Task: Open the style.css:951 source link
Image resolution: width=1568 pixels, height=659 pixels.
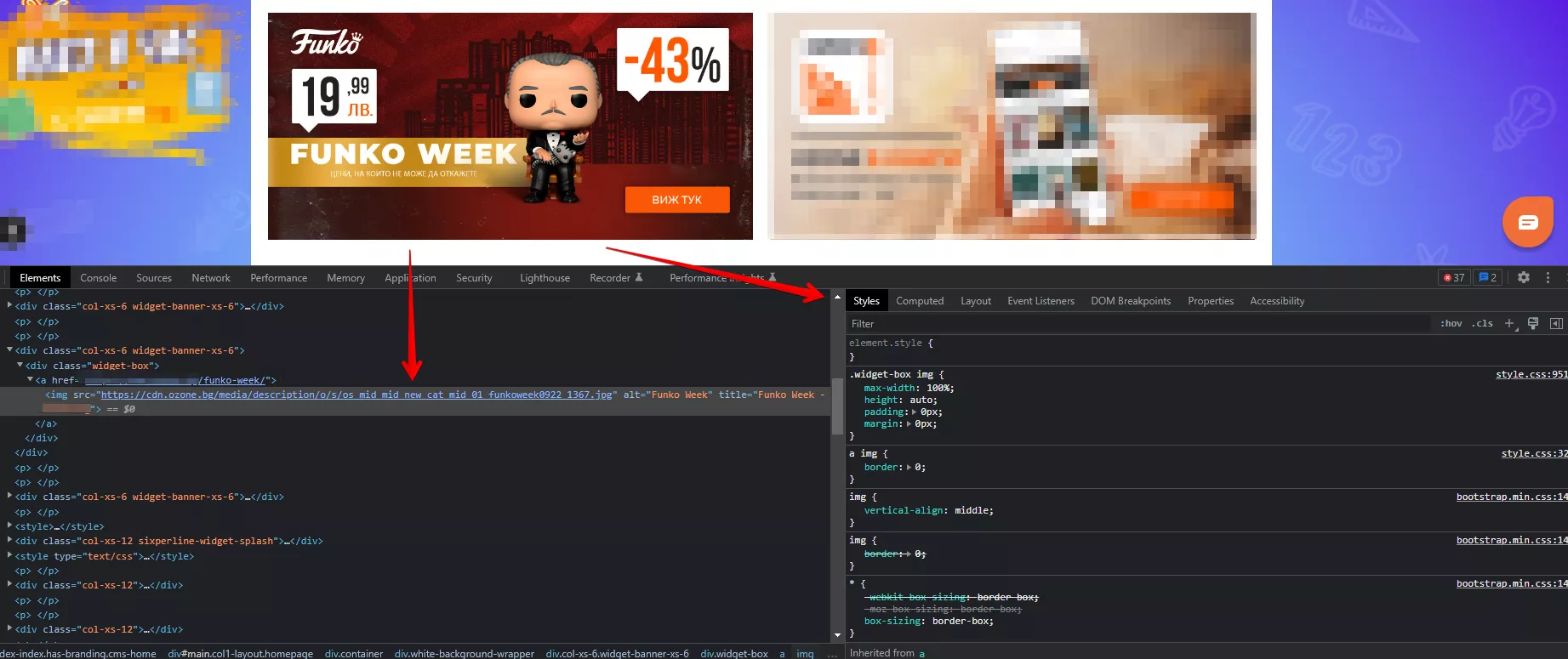Action: coord(1531,374)
